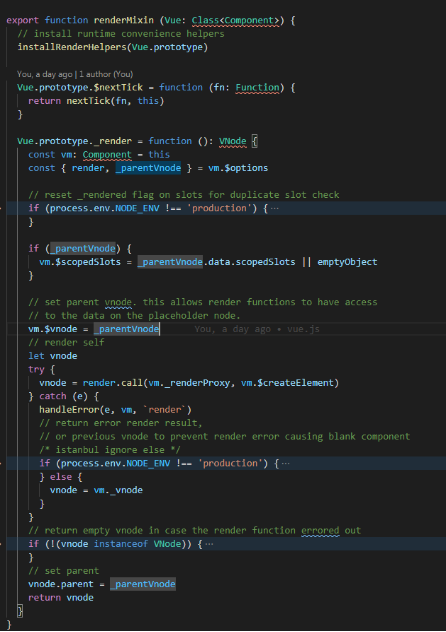Image resolution: width=446 pixels, height=632 pixels.
Task: Expand the folded block inside catch clause
Action: (x=286, y=464)
